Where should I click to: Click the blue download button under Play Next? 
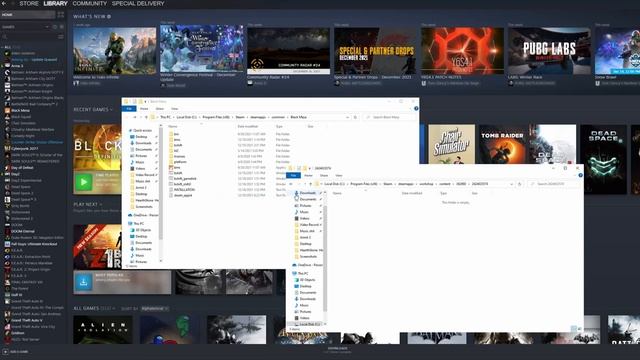(83, 282)
